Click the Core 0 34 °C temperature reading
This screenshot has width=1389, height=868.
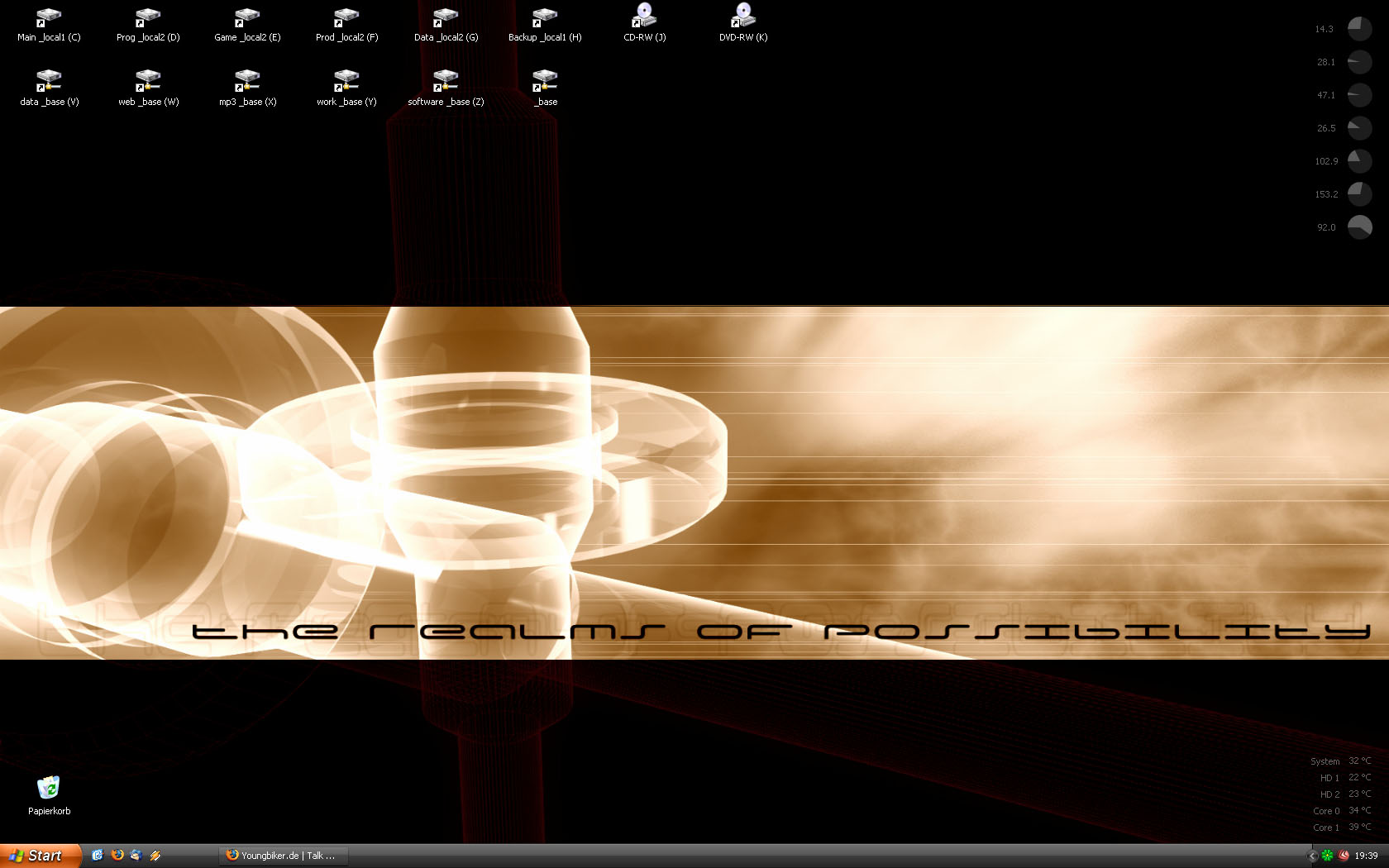click(1342, 811)
